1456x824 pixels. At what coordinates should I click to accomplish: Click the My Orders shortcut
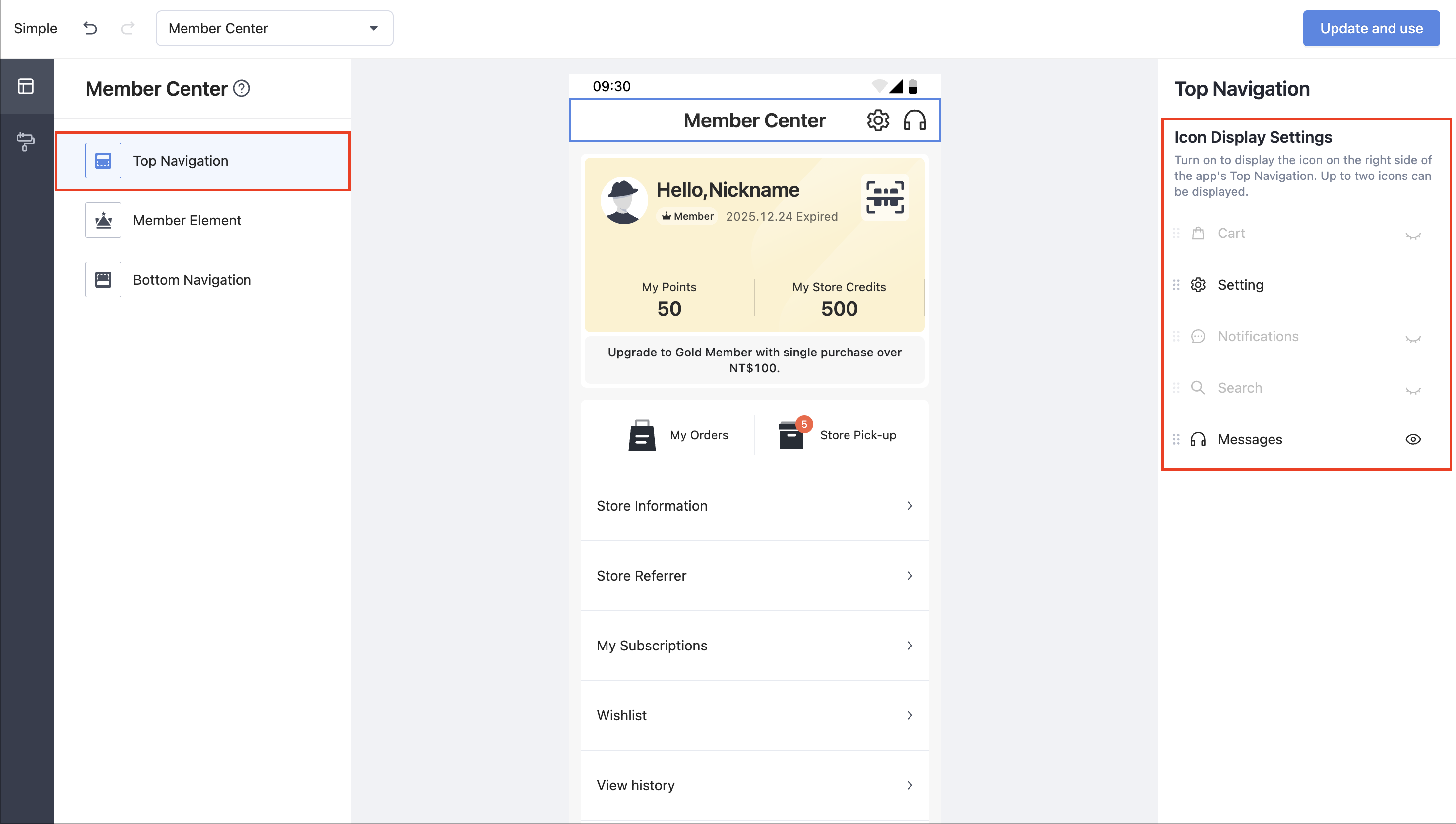(x=677, y=435)
